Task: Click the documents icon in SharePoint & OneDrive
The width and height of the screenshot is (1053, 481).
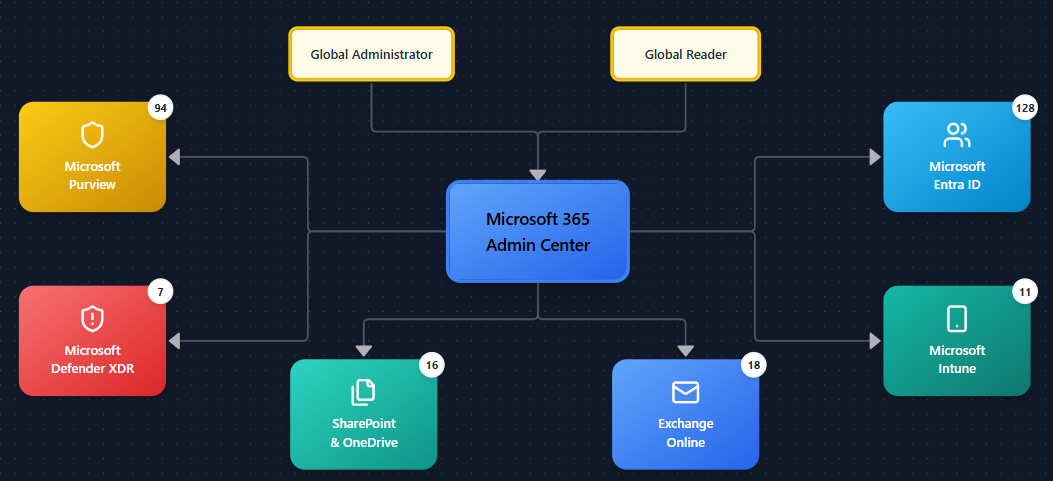Action: point(363,392)
